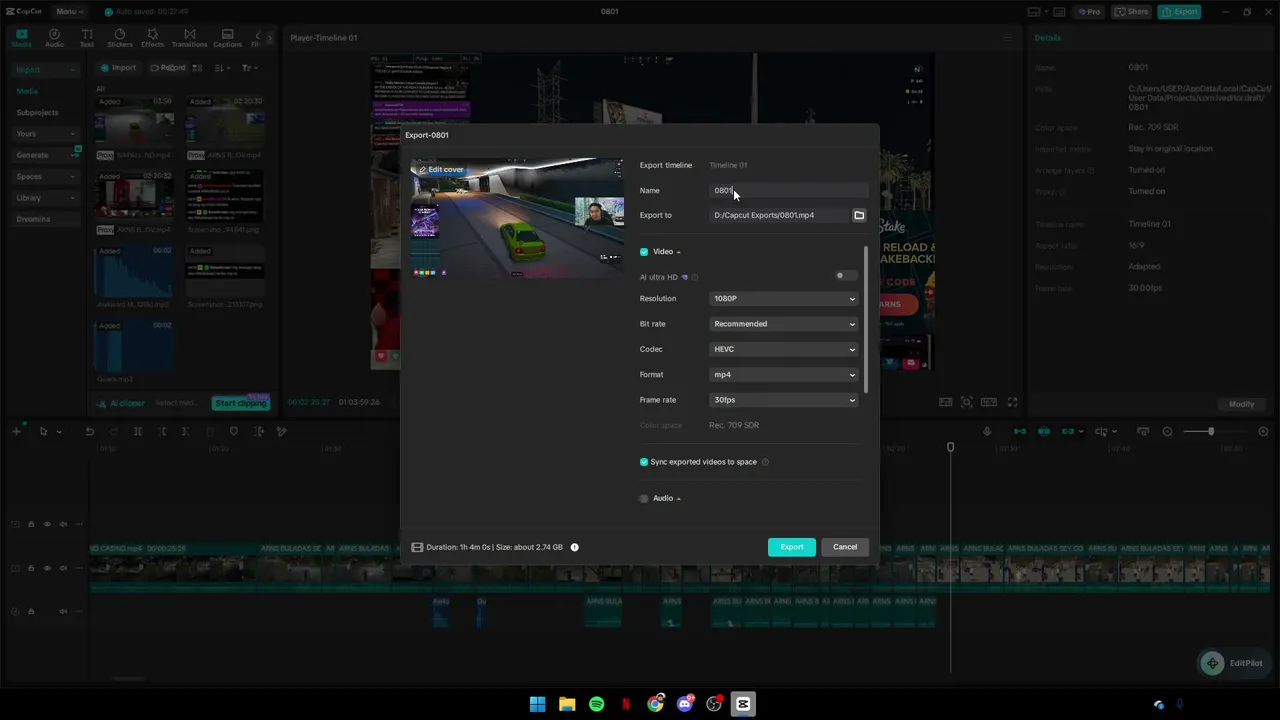The width and height of the screenshot is (1280, 720).
Task: Browse for export folder location
Action: tap(859, 215)
